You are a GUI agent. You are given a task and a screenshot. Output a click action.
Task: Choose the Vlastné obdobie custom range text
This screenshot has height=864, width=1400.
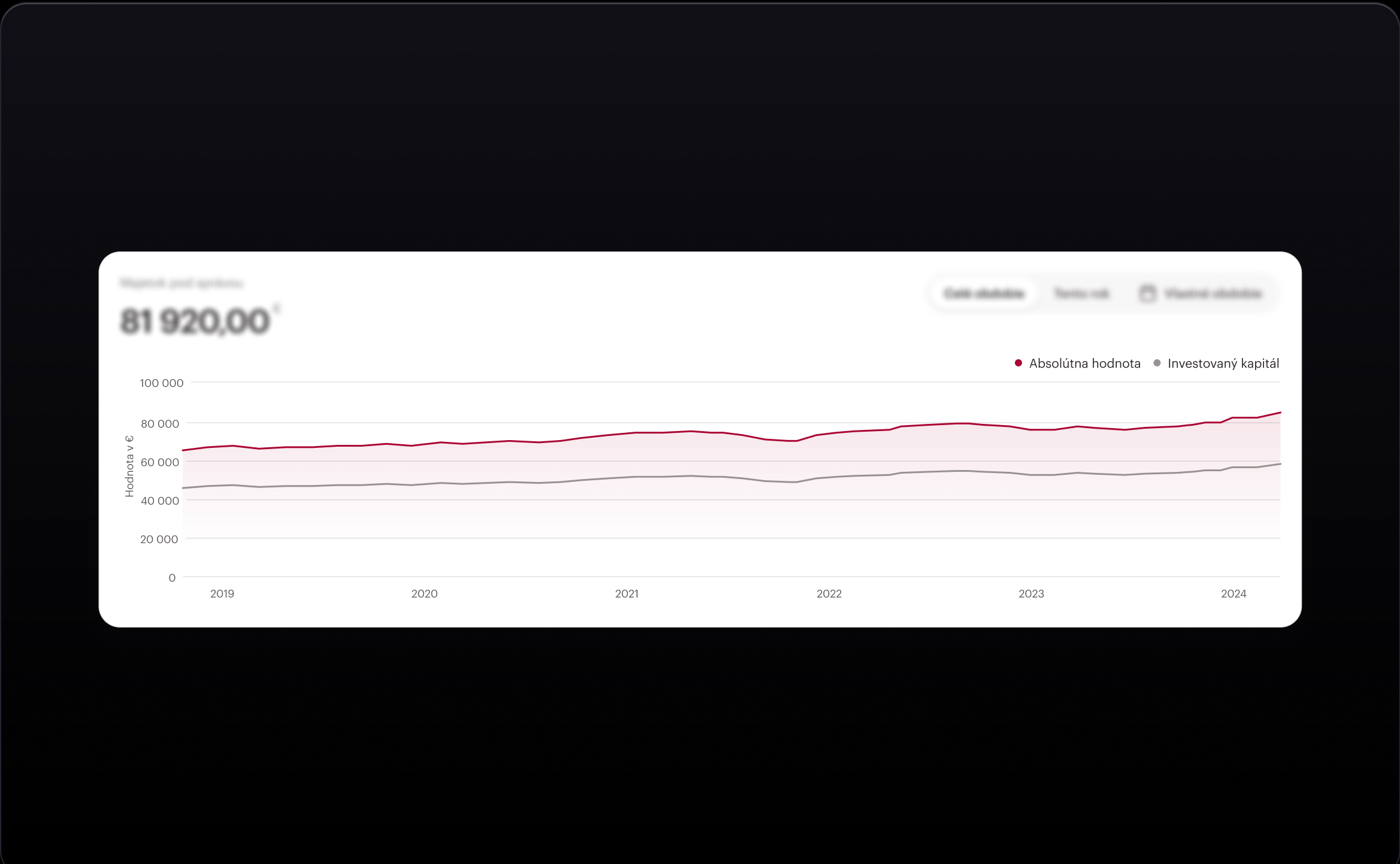coord(1213,293)
